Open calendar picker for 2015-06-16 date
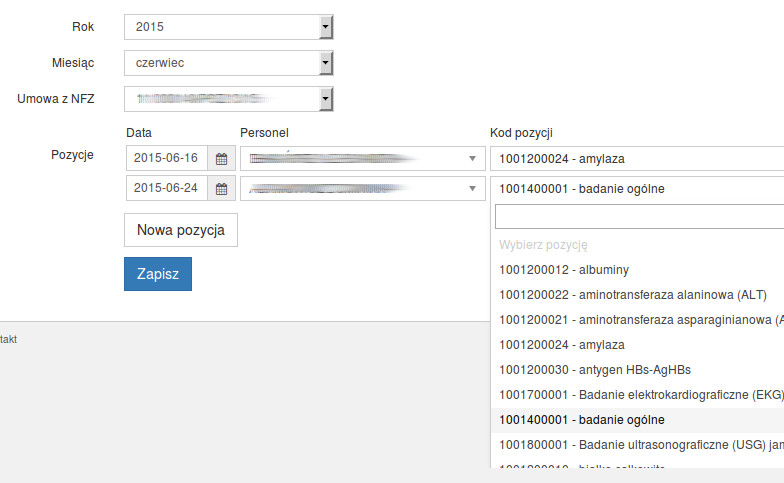The width and height of the screenshot is (784, 483). coord(221,158)
